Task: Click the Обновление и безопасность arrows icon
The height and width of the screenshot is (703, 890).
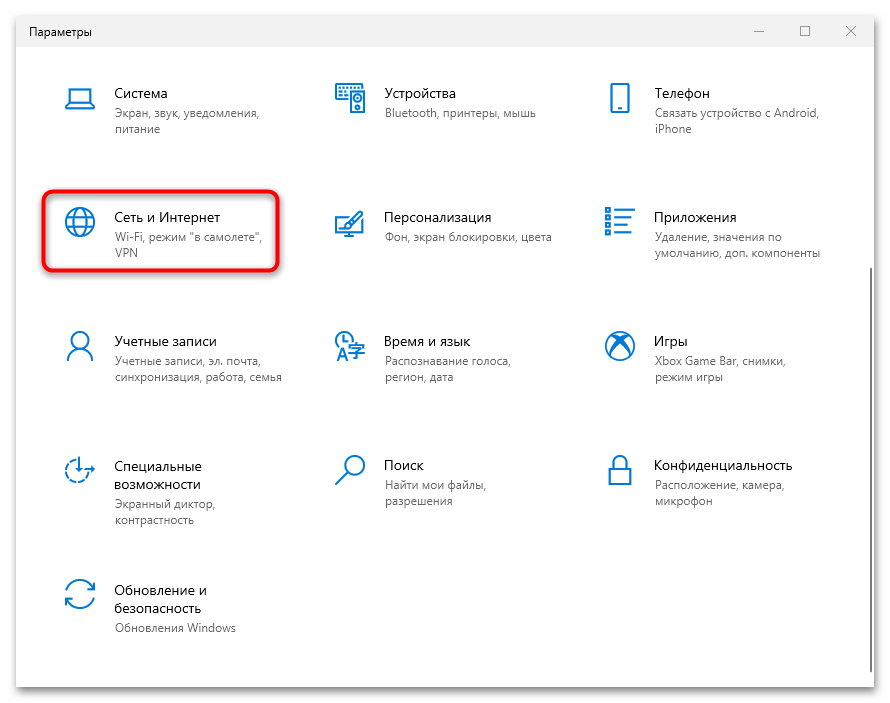Action: (x=80, y=594)
